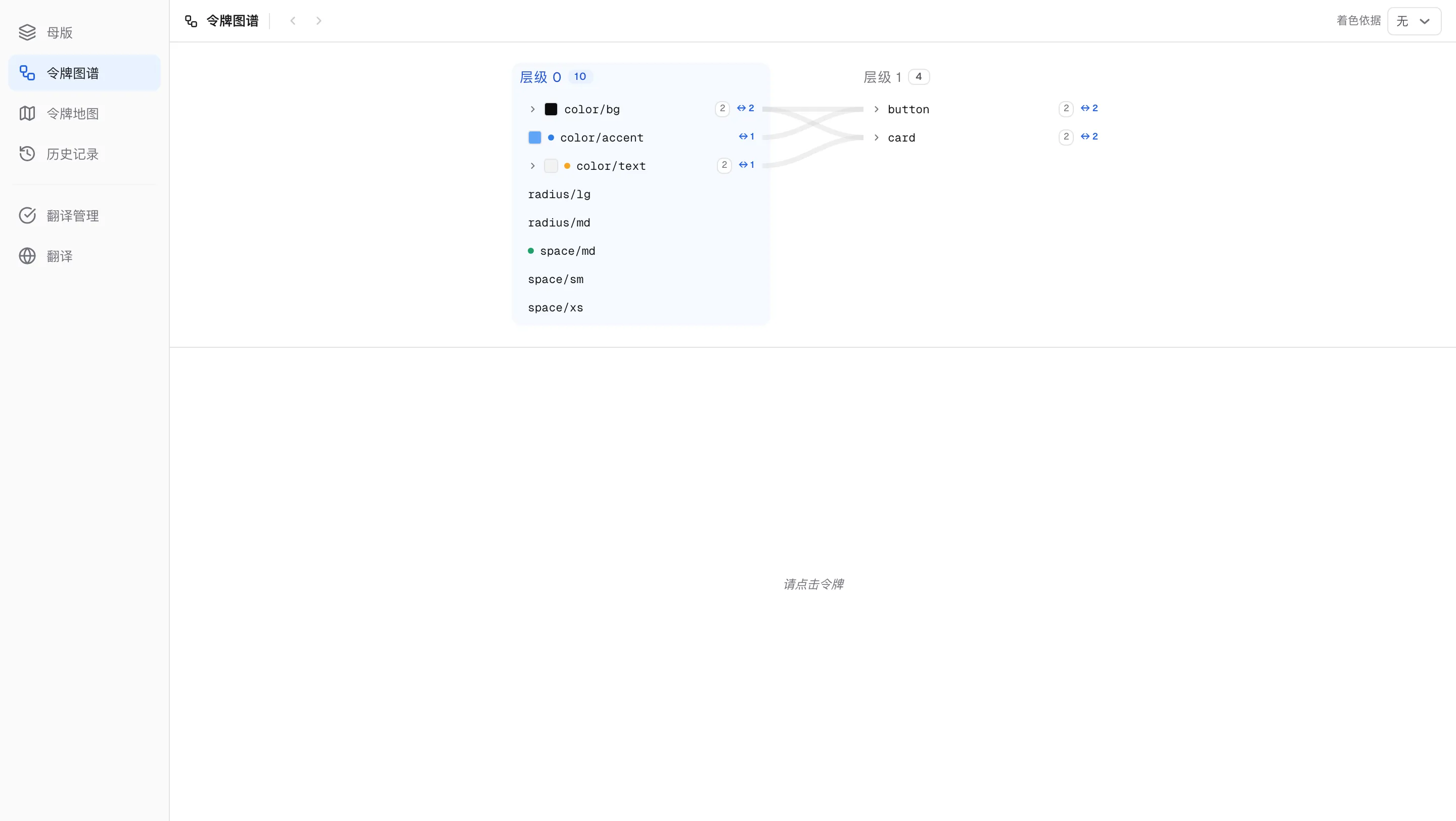
Task: Click the 翻译管理 check-circle icon
Action: pos(27,215)
